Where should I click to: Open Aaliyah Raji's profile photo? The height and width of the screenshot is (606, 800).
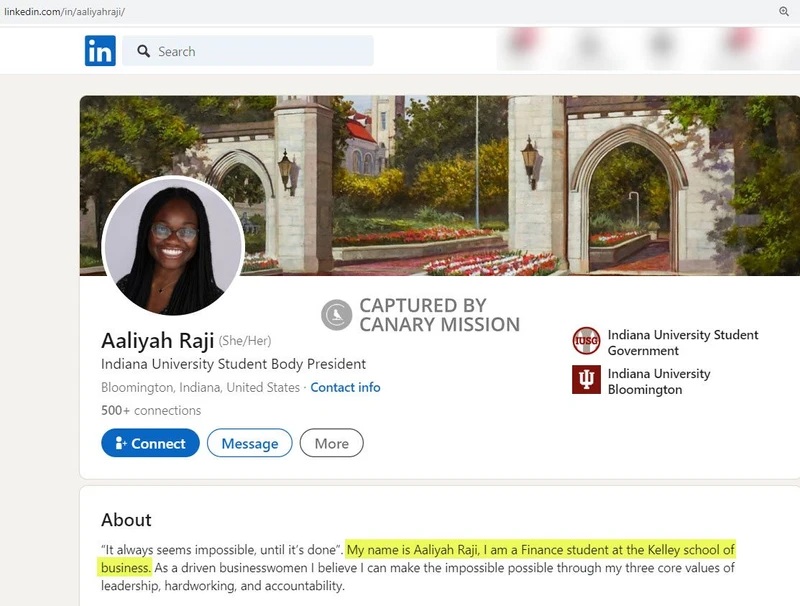tap(172, 247)
